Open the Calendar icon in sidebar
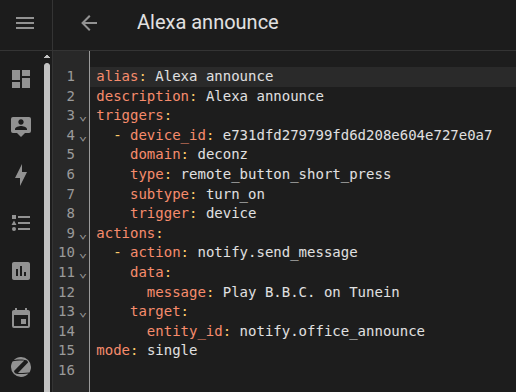Screen dimensions: 516x392 [x=21, y=318]
